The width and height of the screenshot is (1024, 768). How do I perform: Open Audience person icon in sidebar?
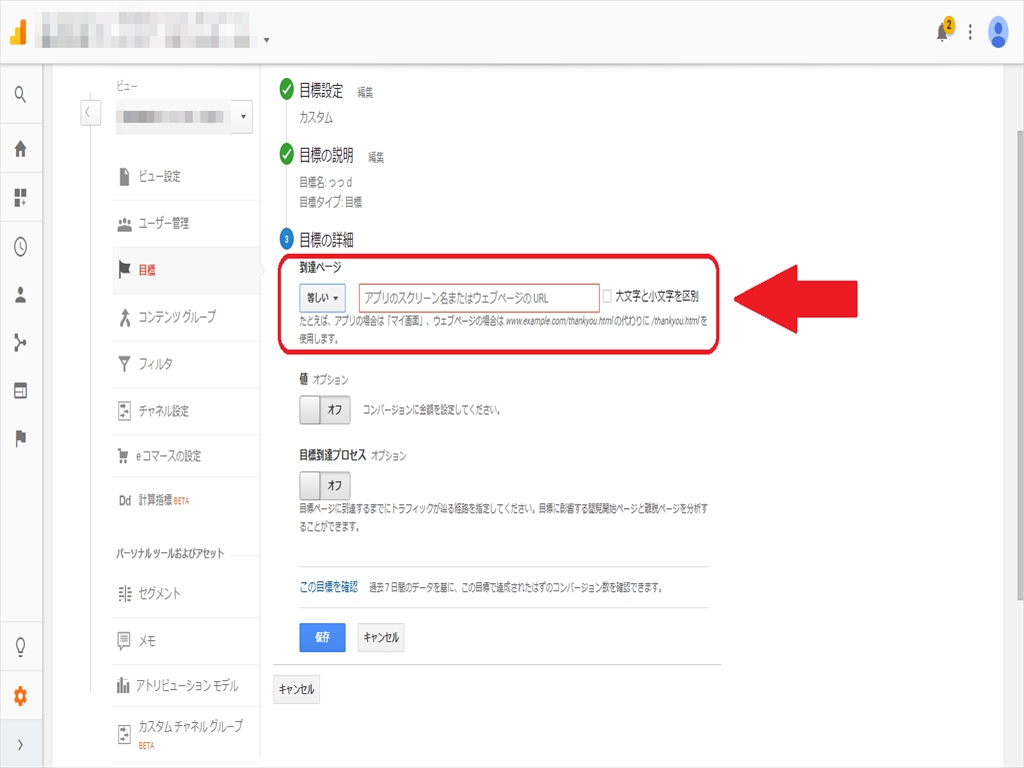(20, 295)
